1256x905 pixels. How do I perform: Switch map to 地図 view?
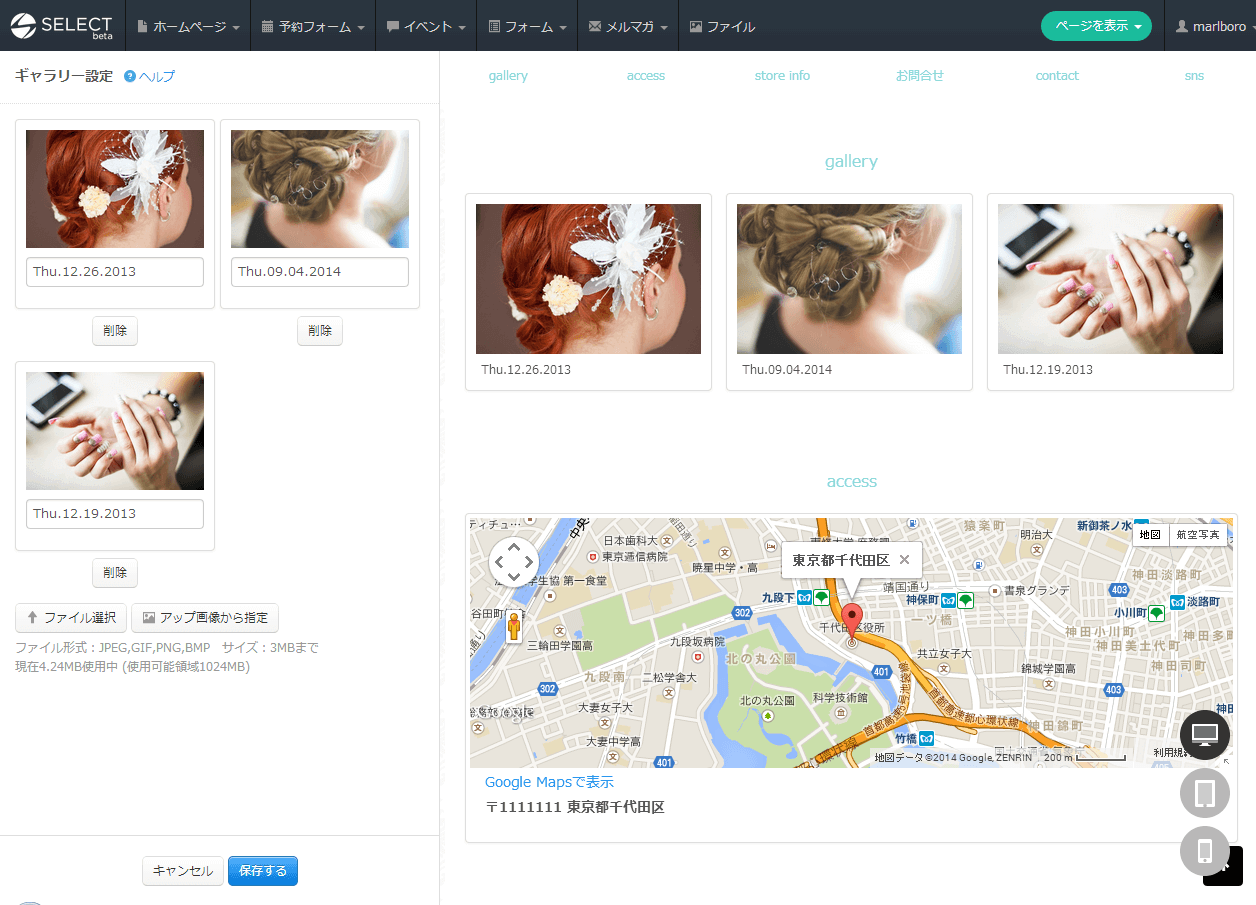click(x=1150, y=535)
